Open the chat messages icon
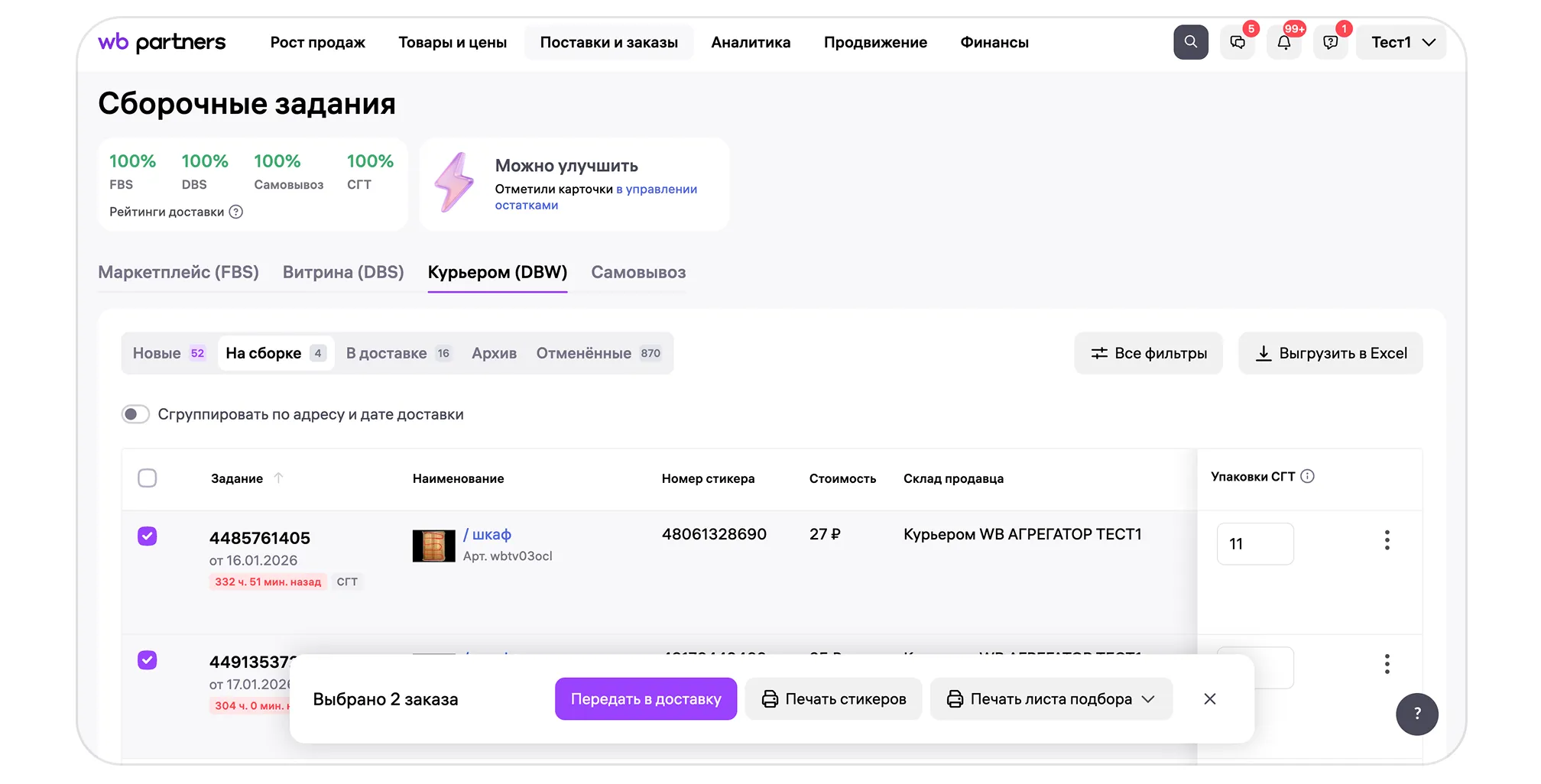 point(1238,43)
